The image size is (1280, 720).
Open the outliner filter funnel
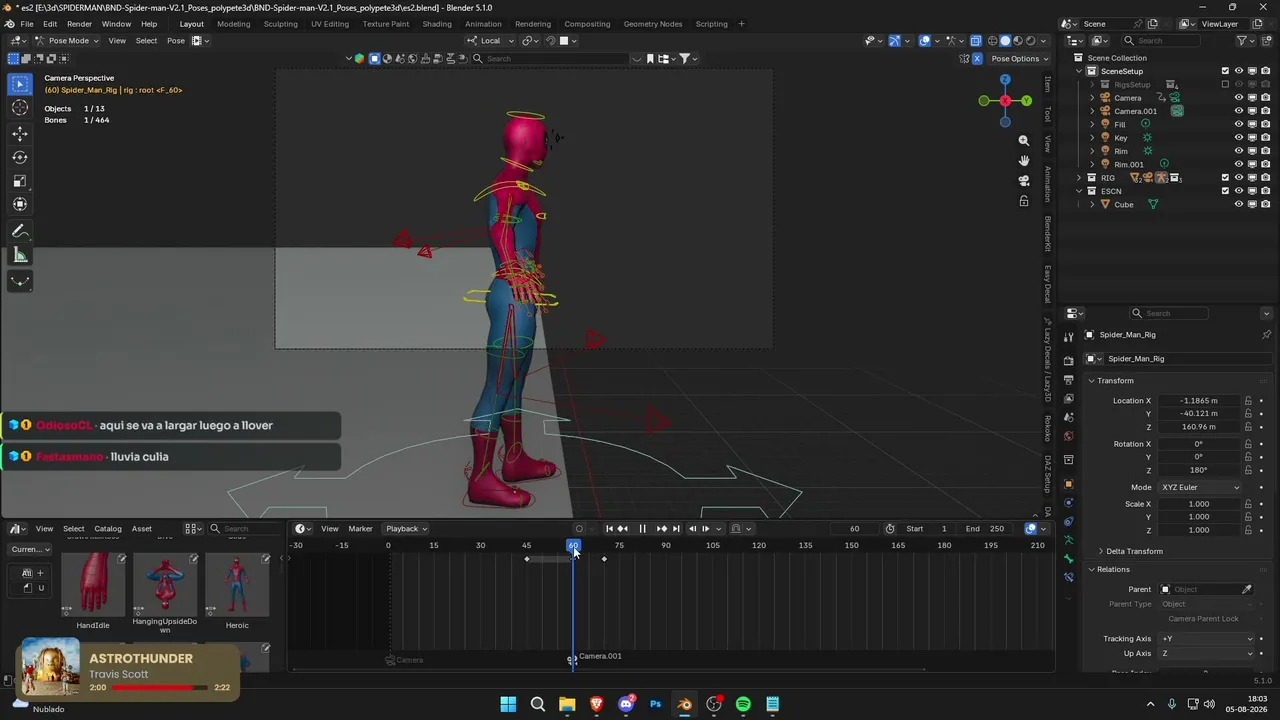tap(1242, 41)
